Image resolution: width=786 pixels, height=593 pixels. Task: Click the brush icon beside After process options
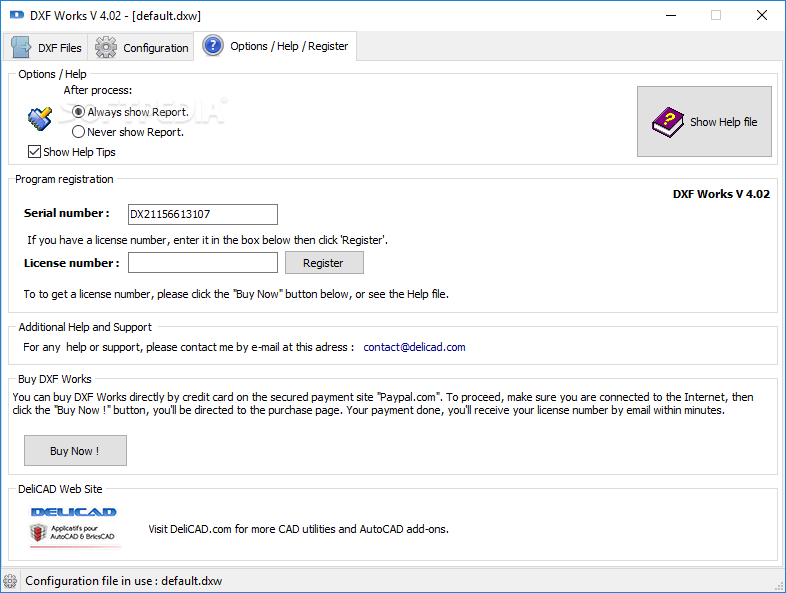tap(40, 119)
